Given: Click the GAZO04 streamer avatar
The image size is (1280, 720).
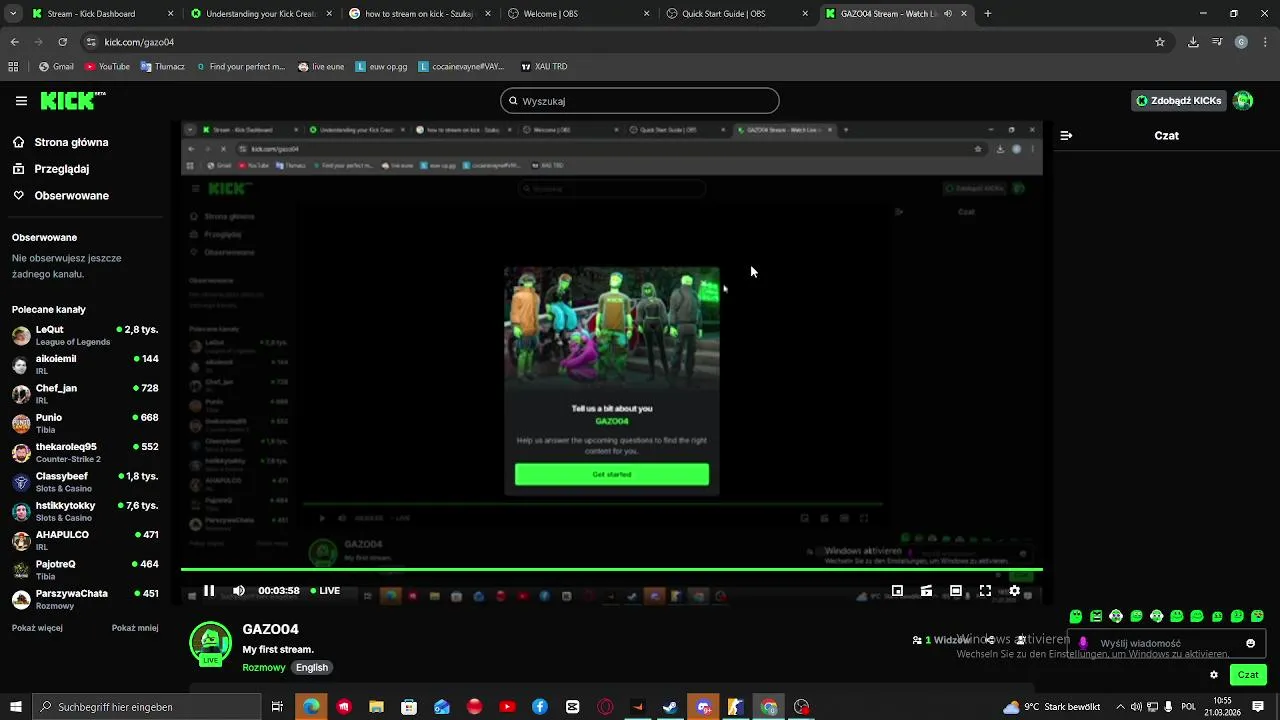Looking at the screenshot, I should pyautogui.click(x=211, y=644).
